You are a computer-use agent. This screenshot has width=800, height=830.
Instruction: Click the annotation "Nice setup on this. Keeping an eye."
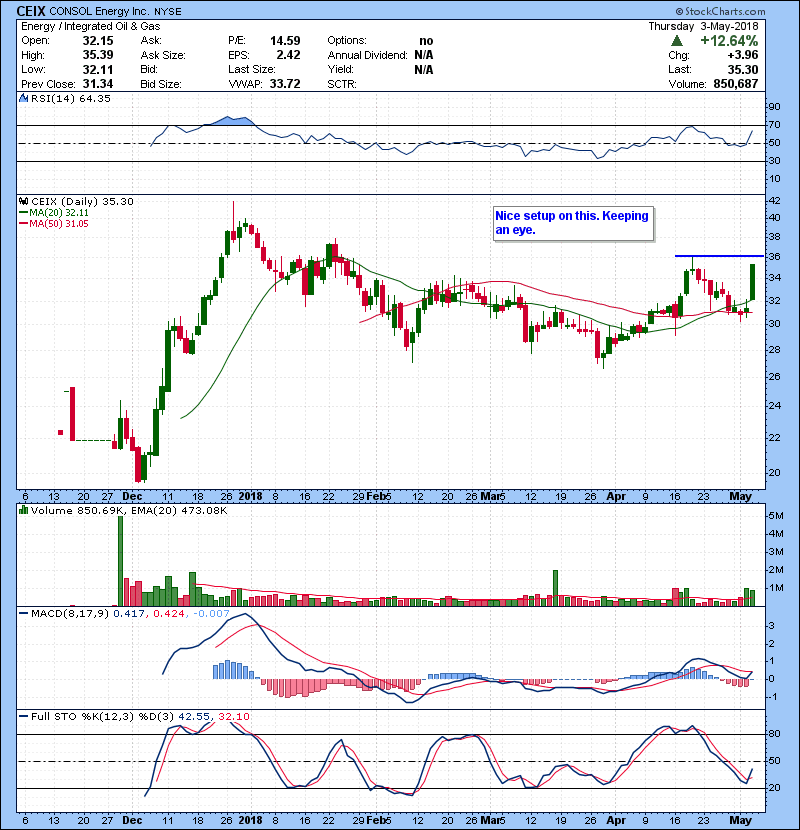pyautogui.click(x=573, y=223)
